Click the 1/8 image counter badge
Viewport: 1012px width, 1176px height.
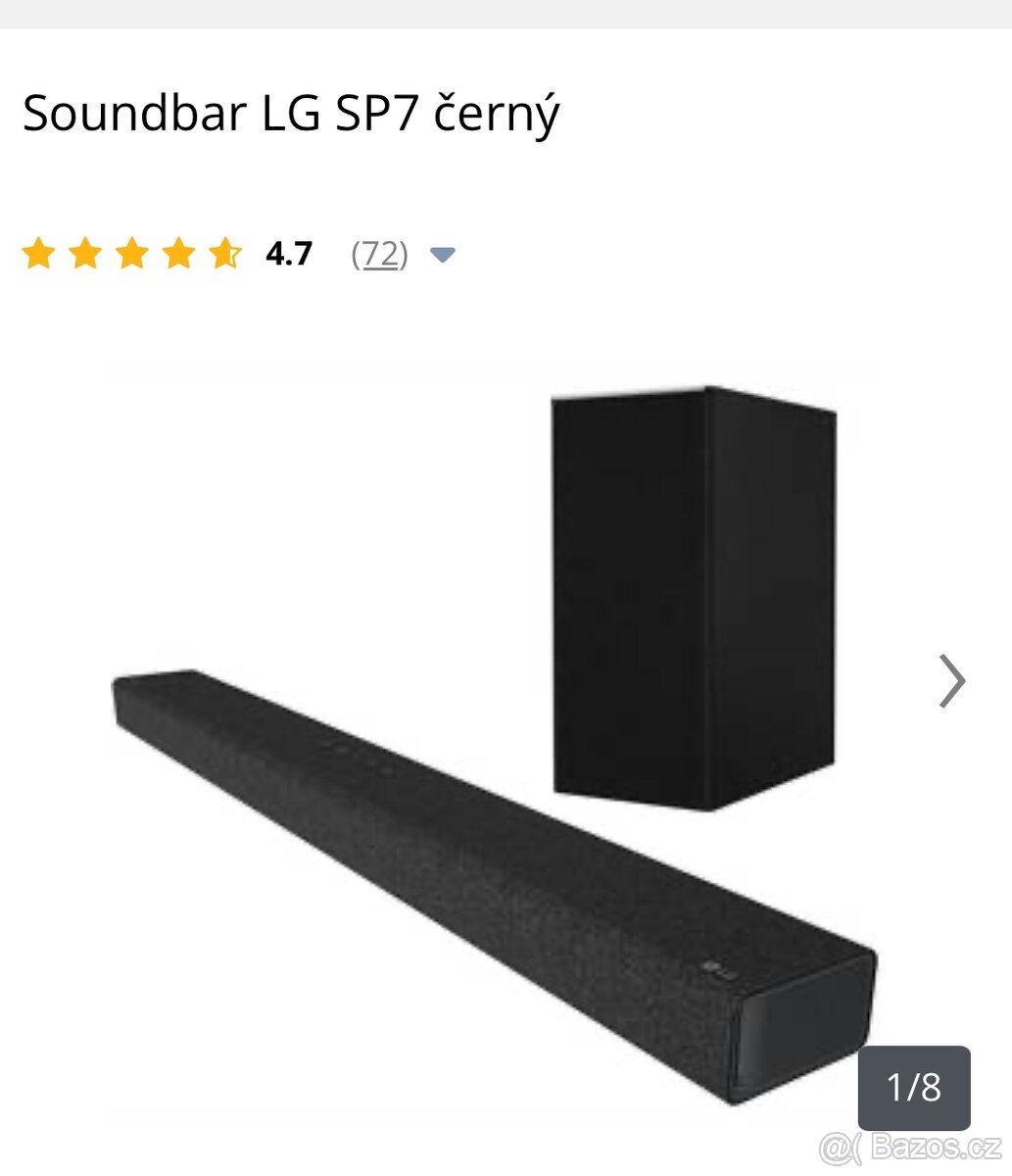[914, 1088]
